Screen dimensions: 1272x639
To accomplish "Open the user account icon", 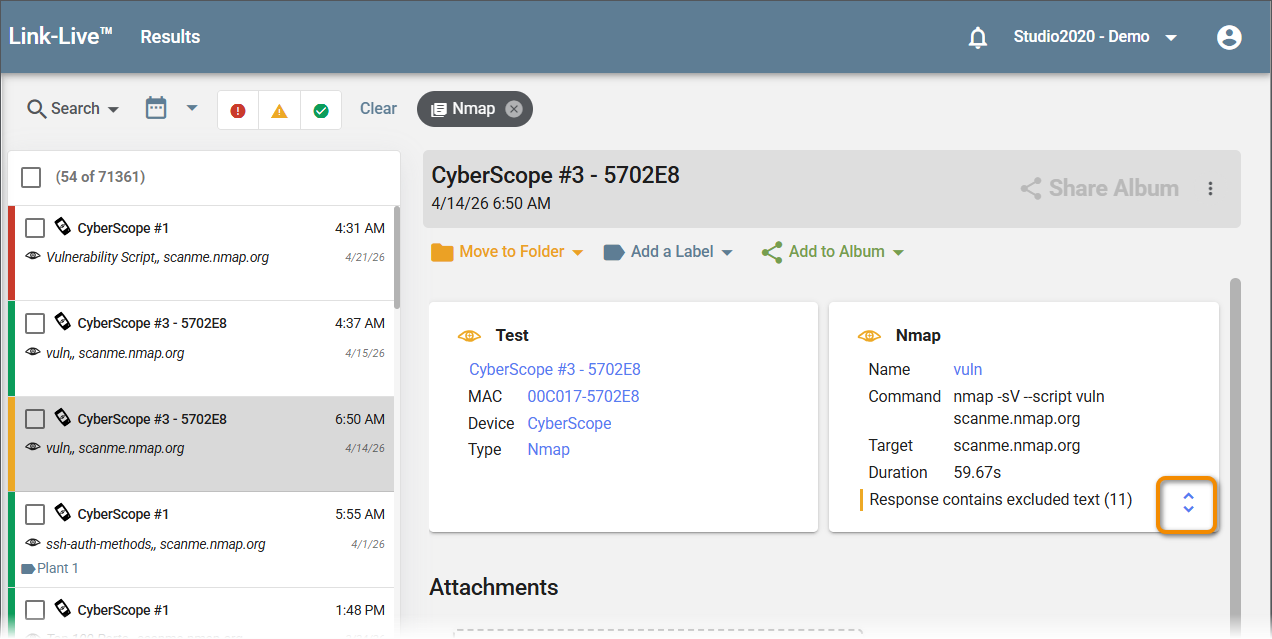I will (x=1229, y=37).
